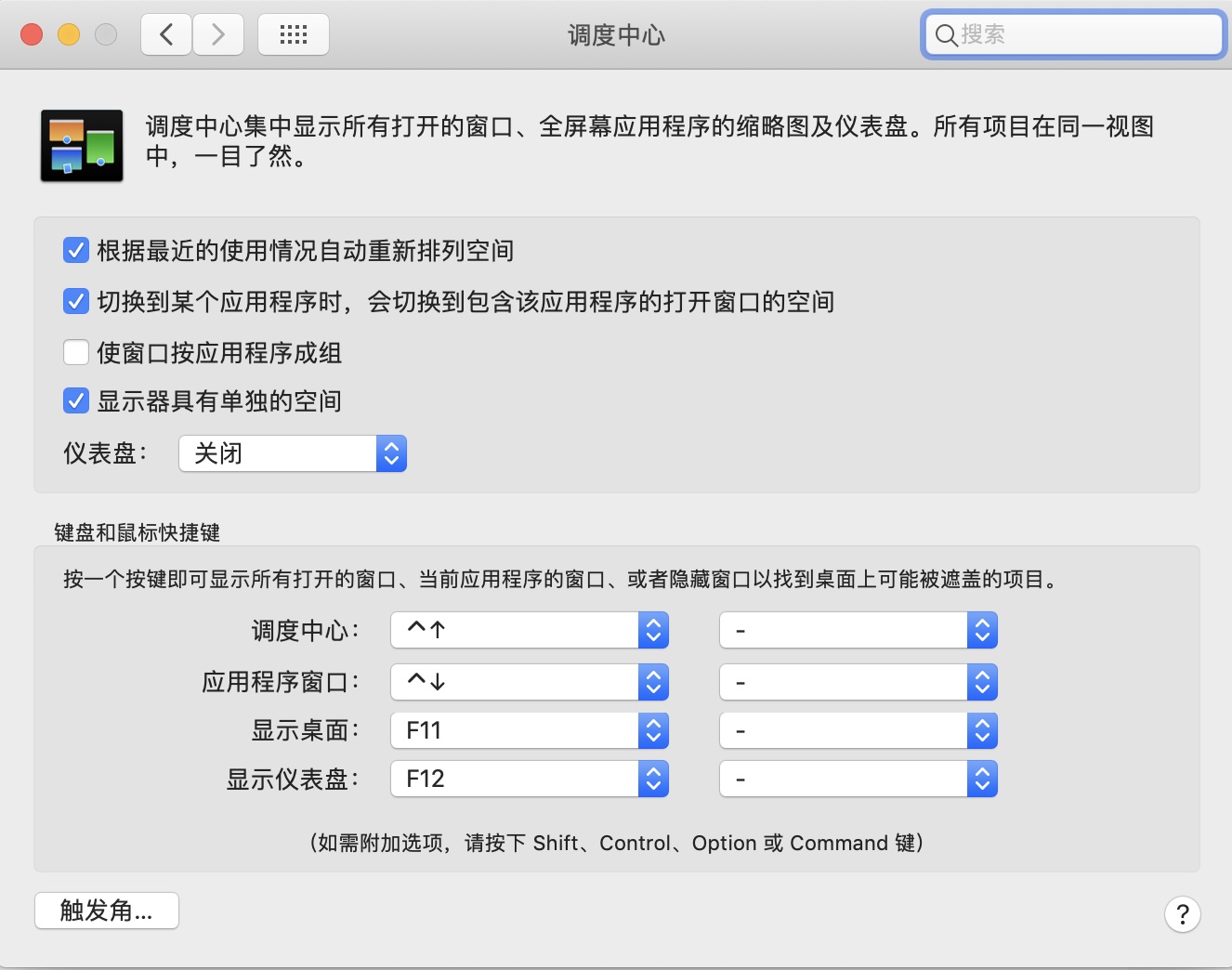Show all preferences grid button
Screen dimensions: 1232x970
[x=294, y=35]
